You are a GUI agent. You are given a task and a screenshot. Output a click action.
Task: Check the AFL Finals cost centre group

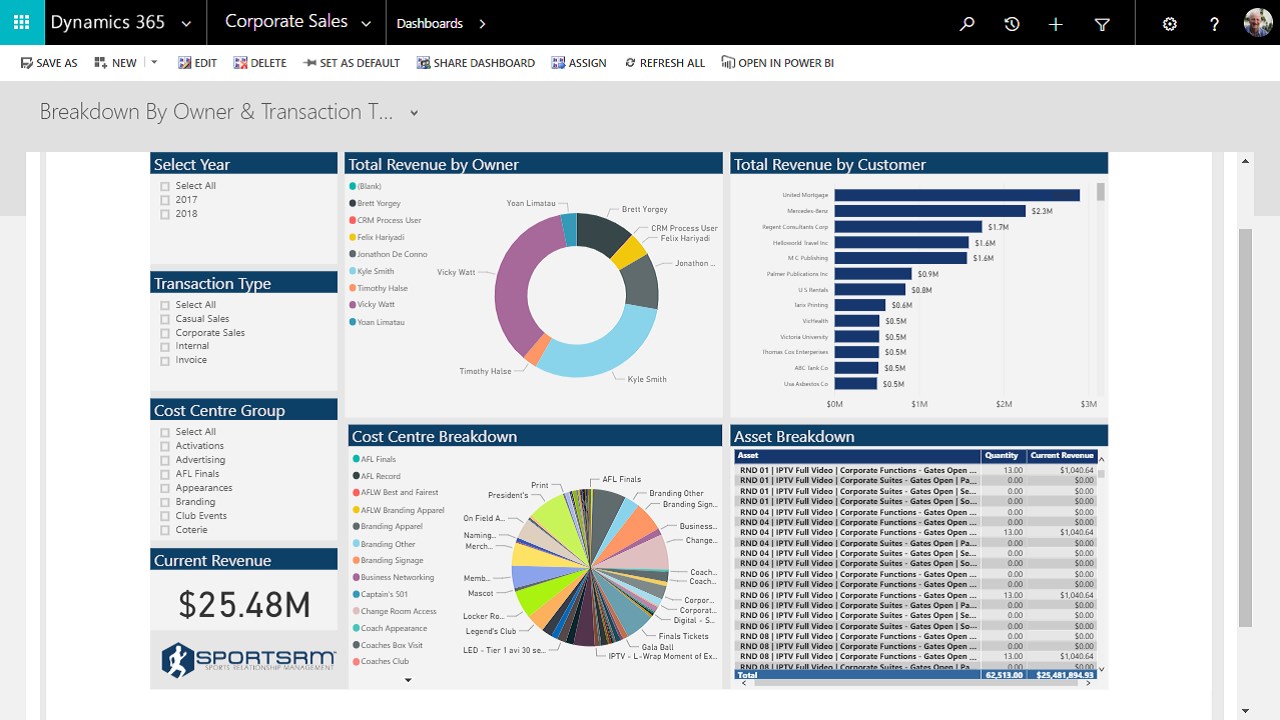click(165, 474)
